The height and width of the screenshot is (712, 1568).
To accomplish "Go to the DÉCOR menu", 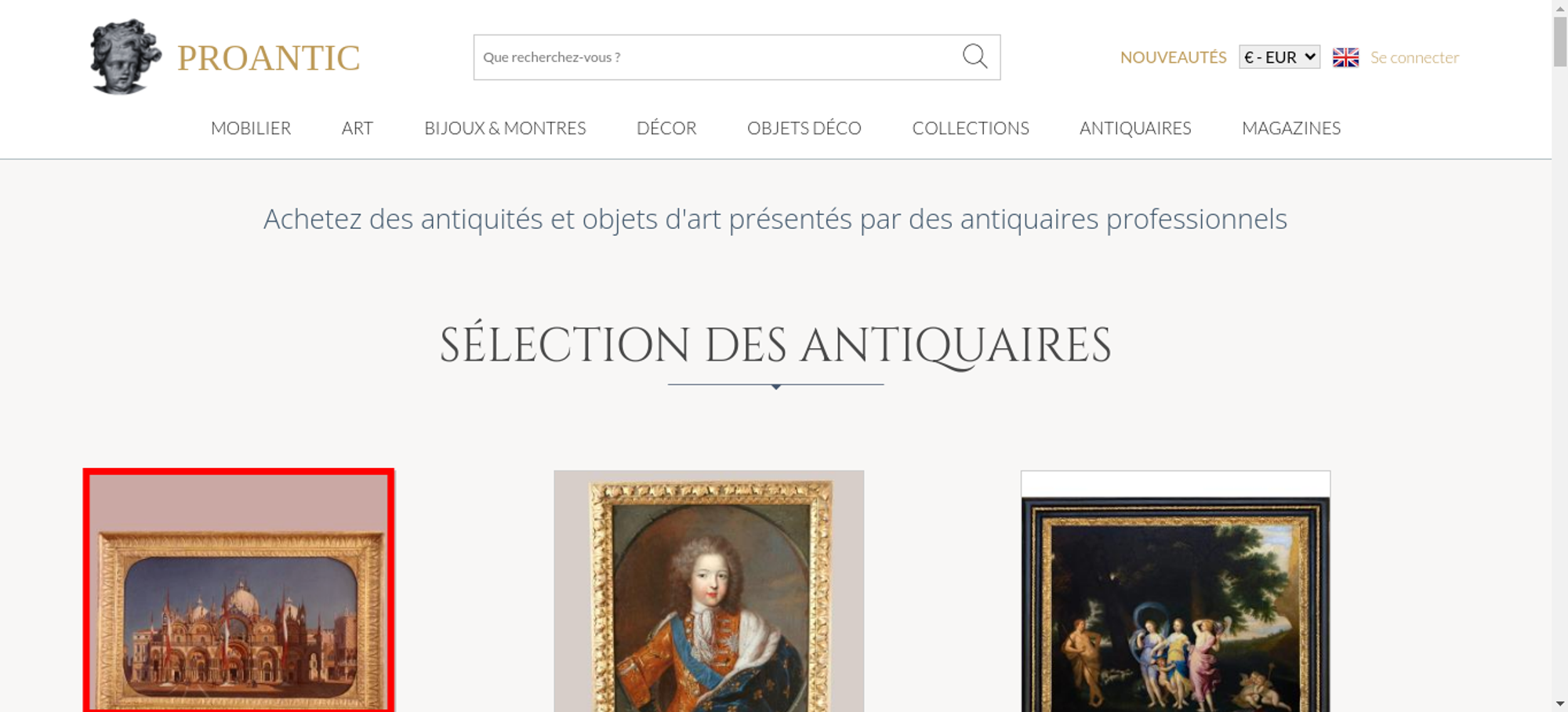I will pos(666,128).
